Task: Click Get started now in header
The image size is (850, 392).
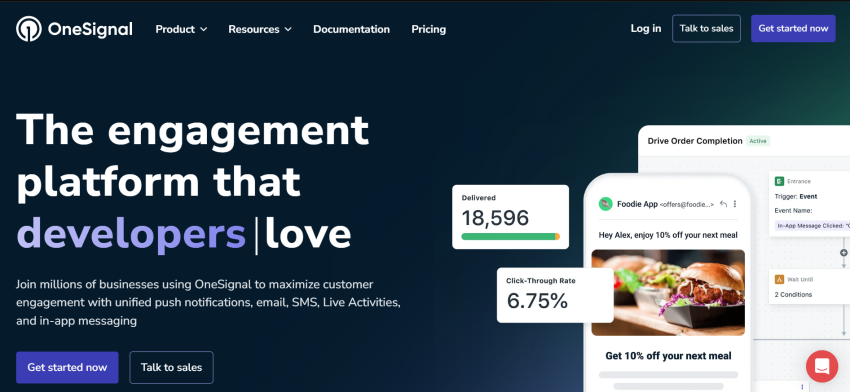Action: tap(793, 29)
